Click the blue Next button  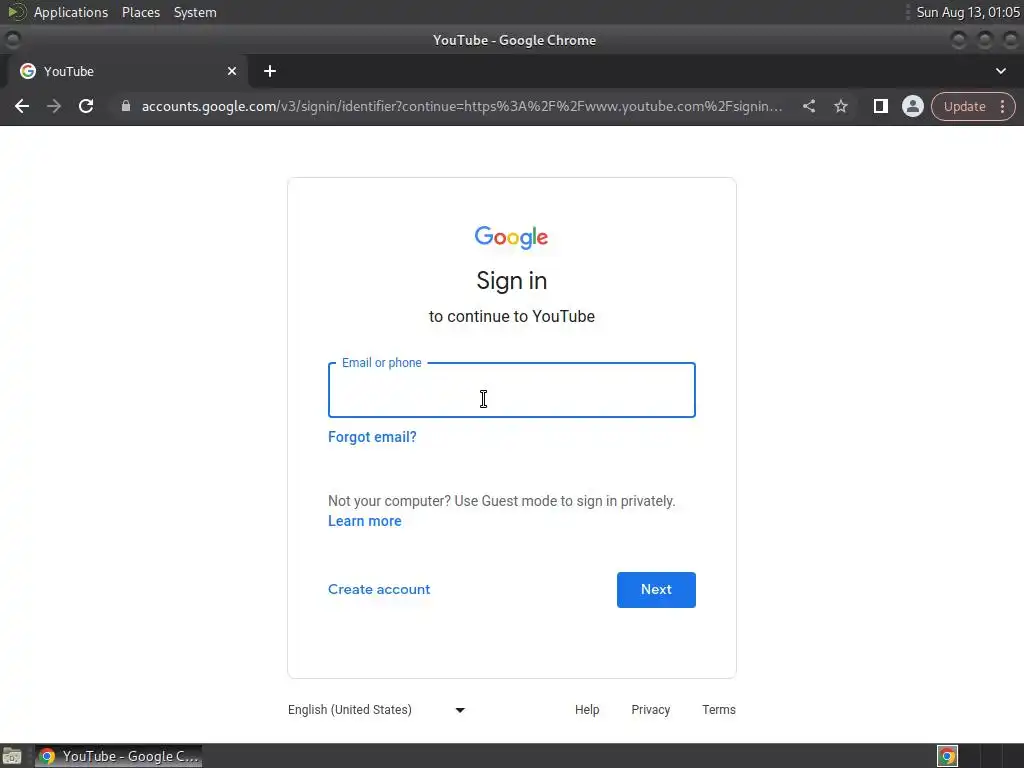[656, 590]
